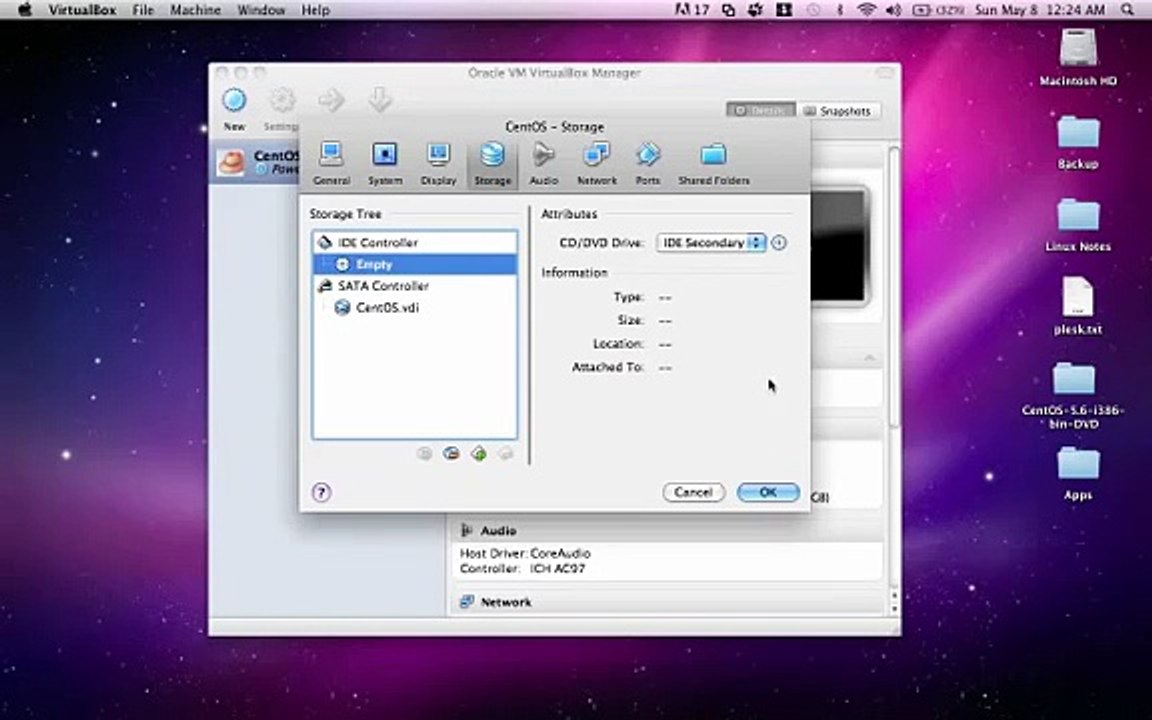Click the Cancel button

[694, 492]
